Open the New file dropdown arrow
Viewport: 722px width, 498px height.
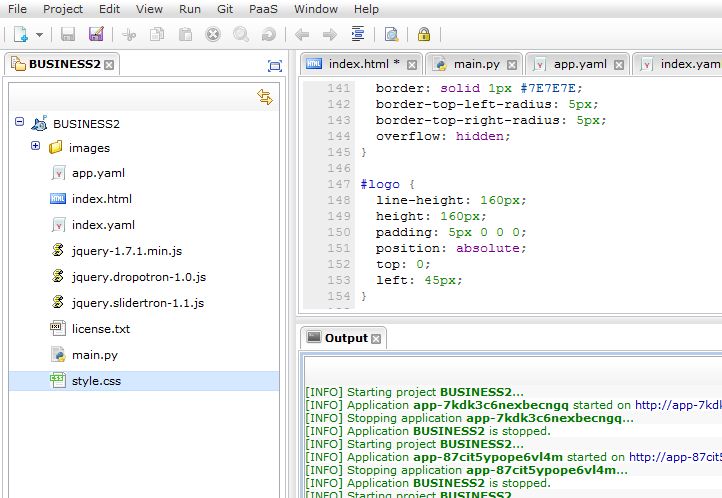tap(39, 35)
